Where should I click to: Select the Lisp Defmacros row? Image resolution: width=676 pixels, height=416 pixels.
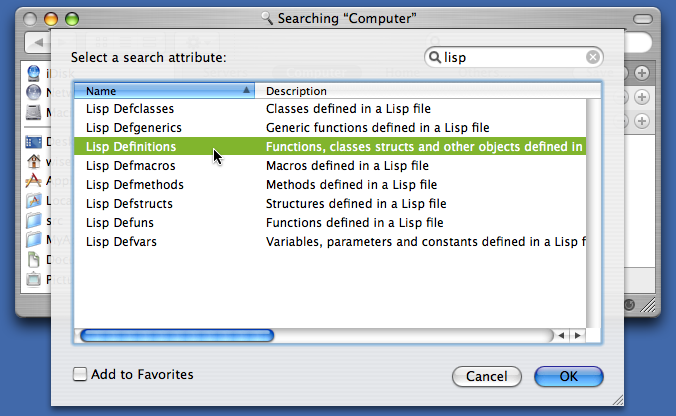330,166
